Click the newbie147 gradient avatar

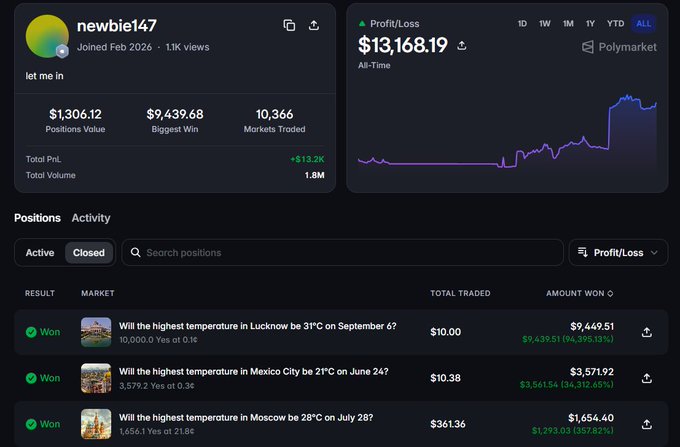pos(47,36)
